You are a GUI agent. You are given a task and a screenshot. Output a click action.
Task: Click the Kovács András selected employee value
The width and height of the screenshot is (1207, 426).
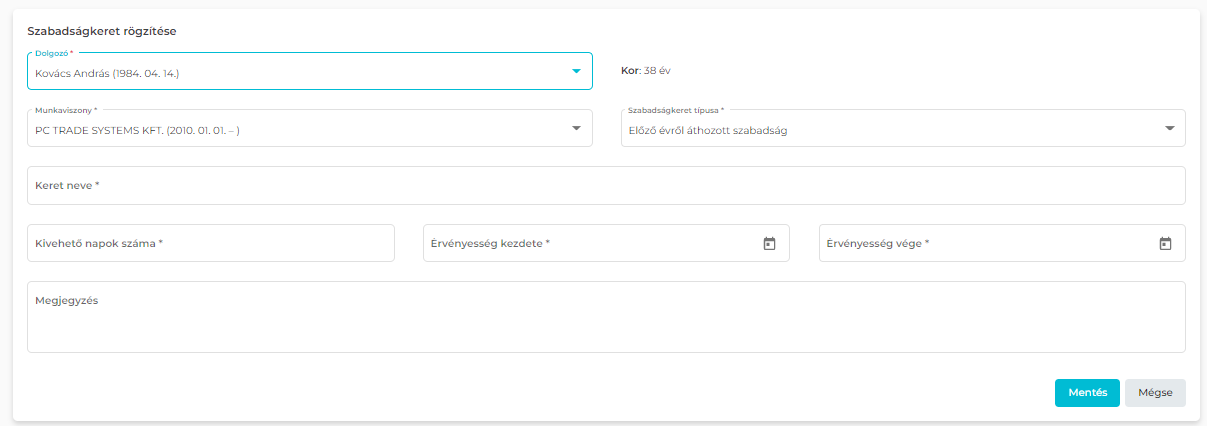pyautogui.click(x=107, y=73)
